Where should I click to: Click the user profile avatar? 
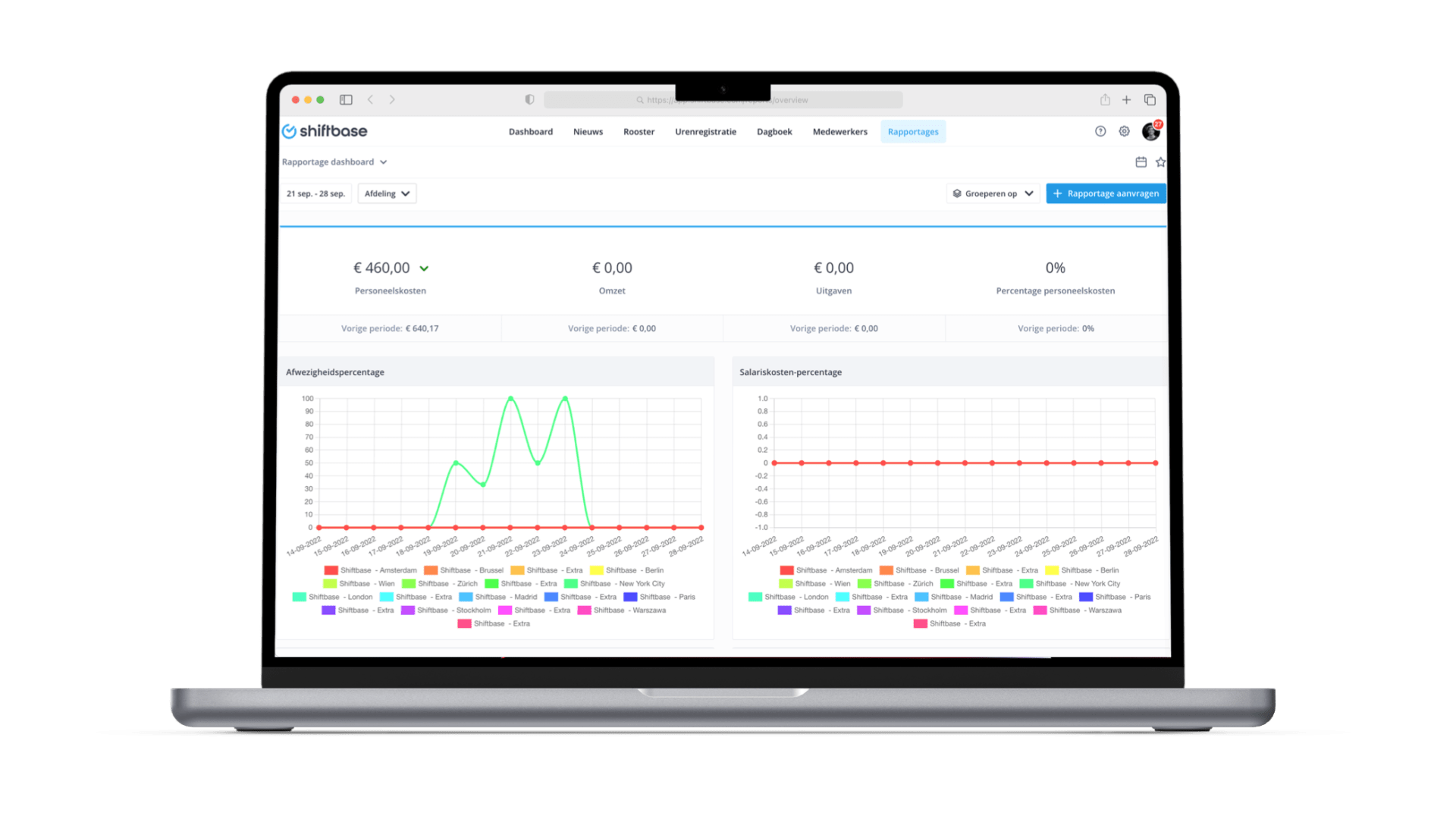[1150, 132]
